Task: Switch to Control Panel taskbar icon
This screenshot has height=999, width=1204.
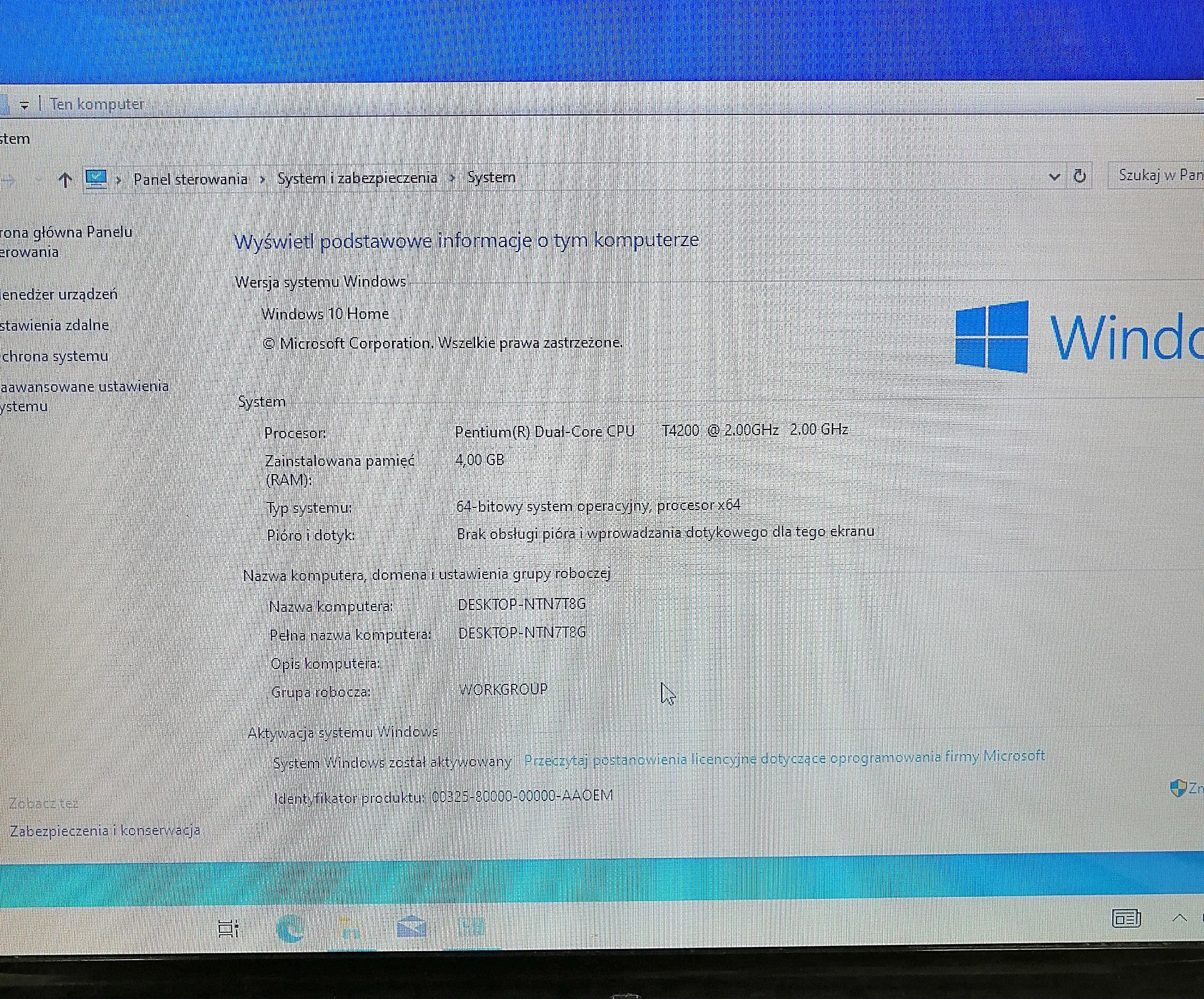Action: [x=471, y=926]
